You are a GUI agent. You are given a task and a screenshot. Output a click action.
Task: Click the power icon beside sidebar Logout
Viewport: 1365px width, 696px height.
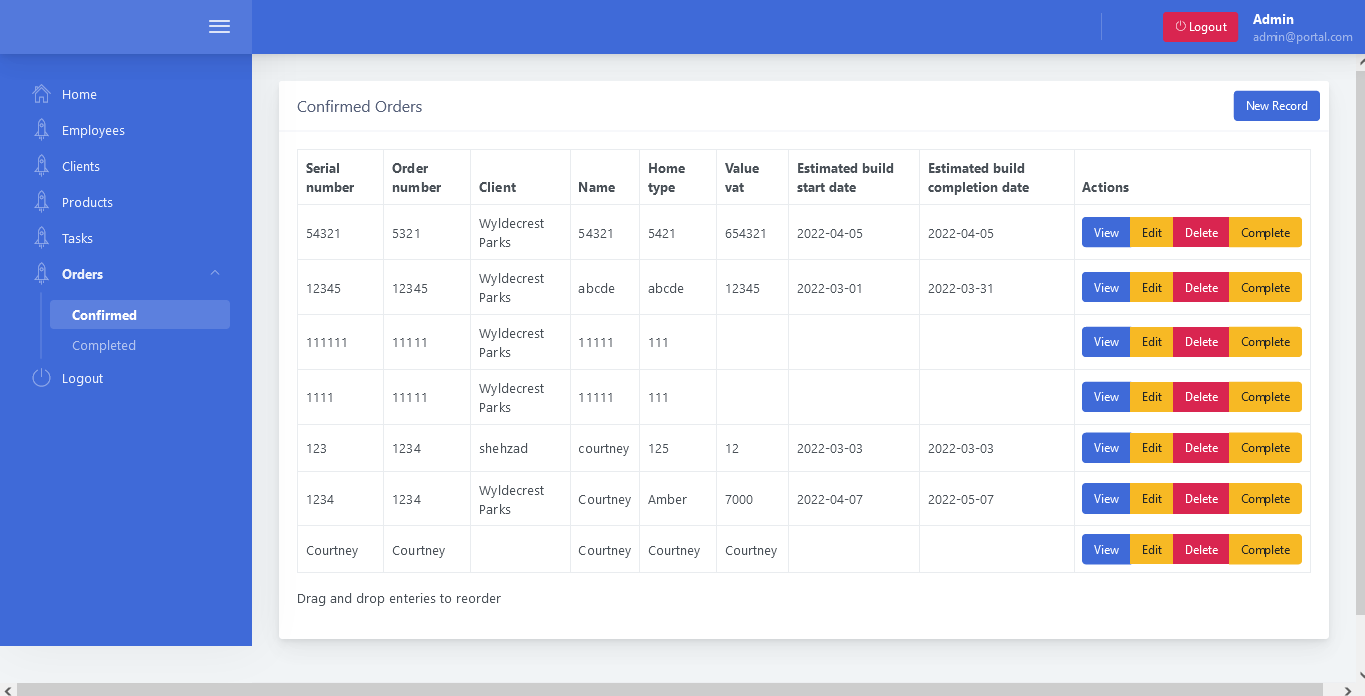41,378
